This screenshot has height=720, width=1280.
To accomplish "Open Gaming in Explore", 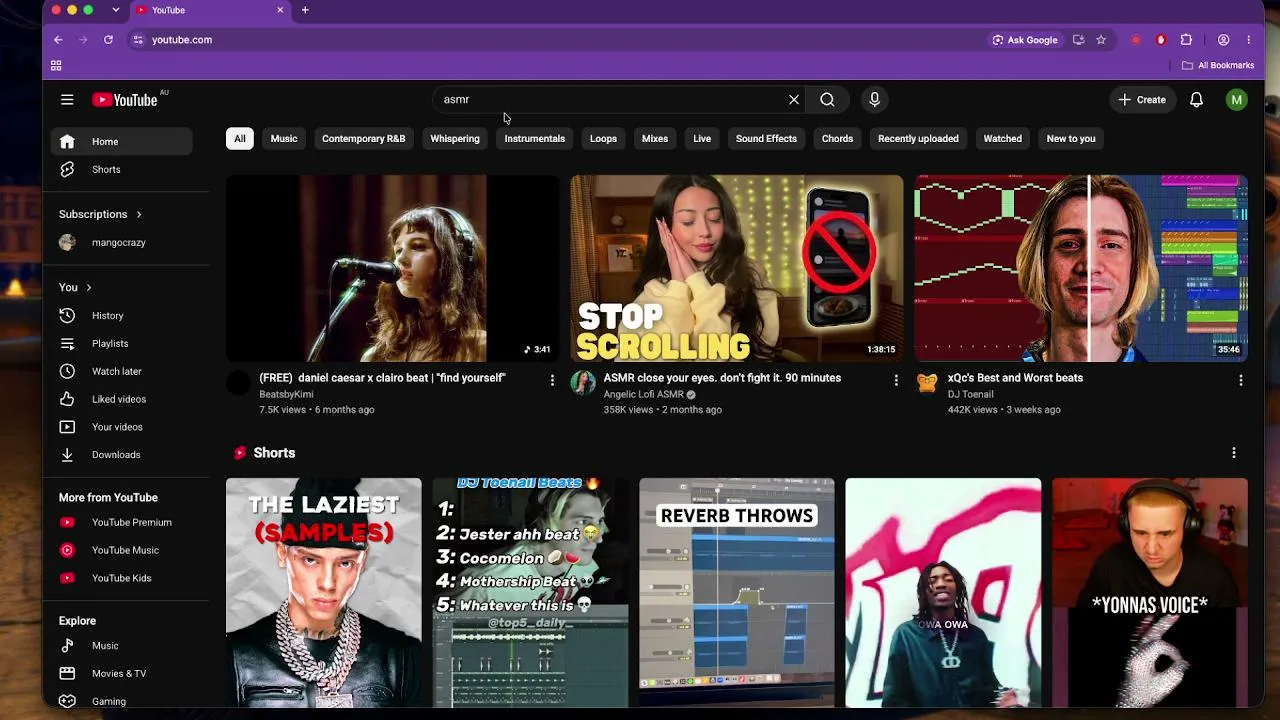I will coord(121,701).
